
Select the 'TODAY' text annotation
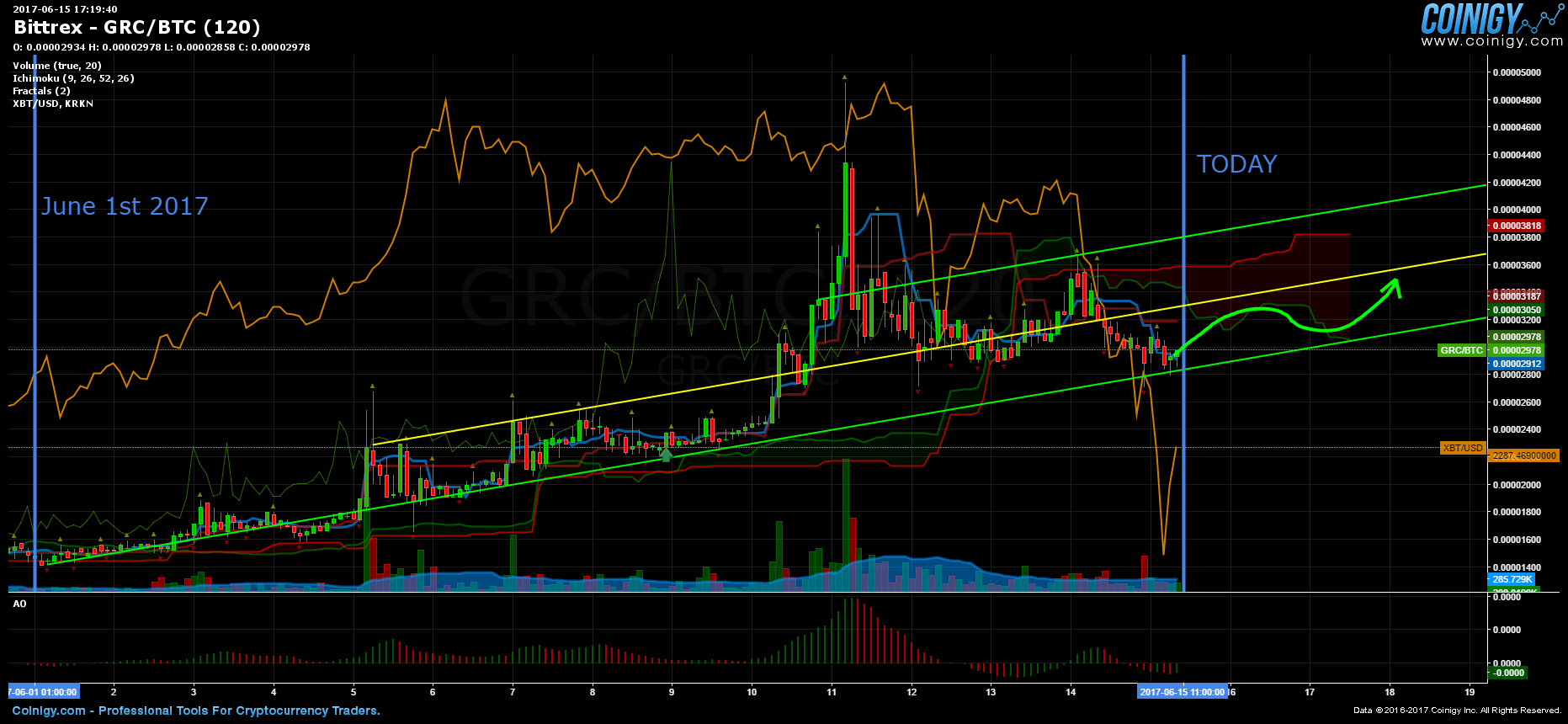pyautogui.click(x=1236, y=164)
